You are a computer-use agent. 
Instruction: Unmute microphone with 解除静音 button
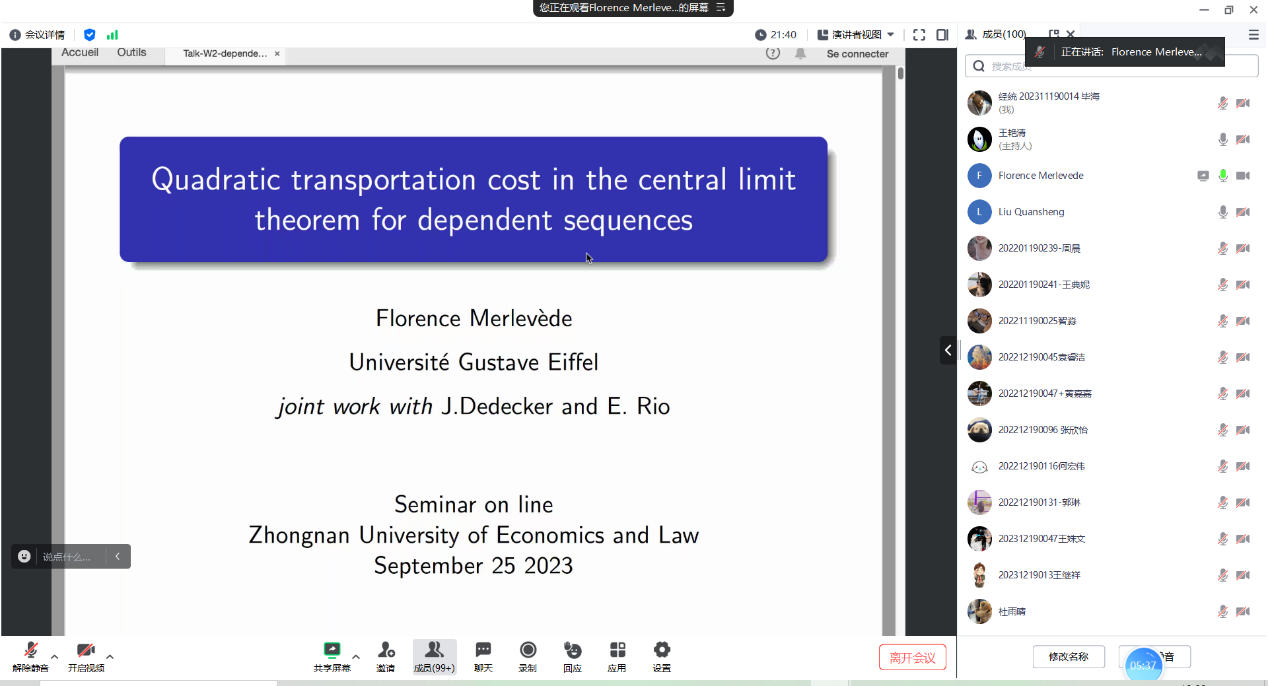tap(30, 655)
